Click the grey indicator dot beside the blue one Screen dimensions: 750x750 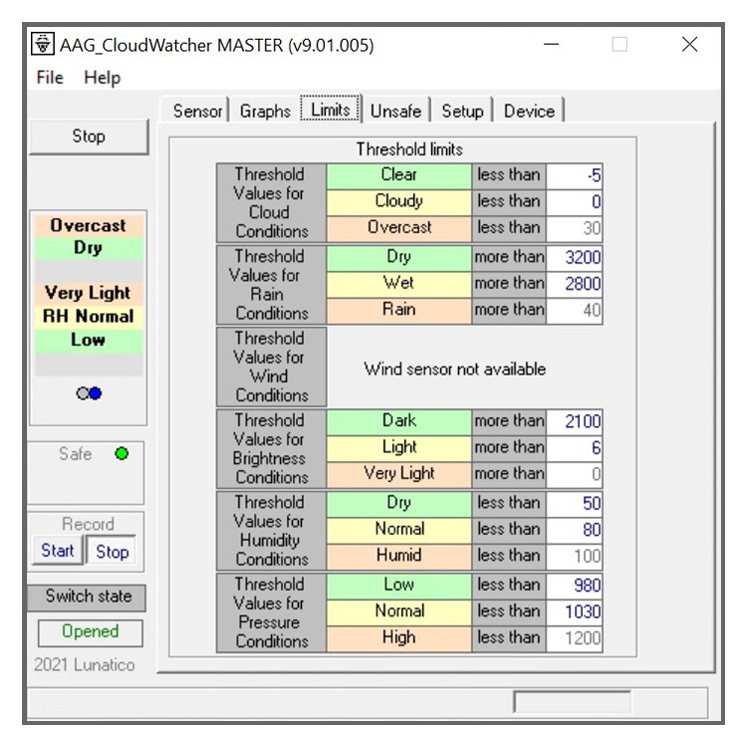pos(83,393)
